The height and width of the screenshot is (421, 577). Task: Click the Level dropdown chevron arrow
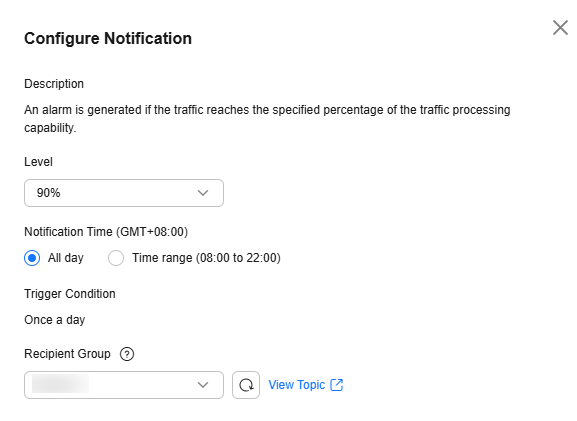[203, 193]
